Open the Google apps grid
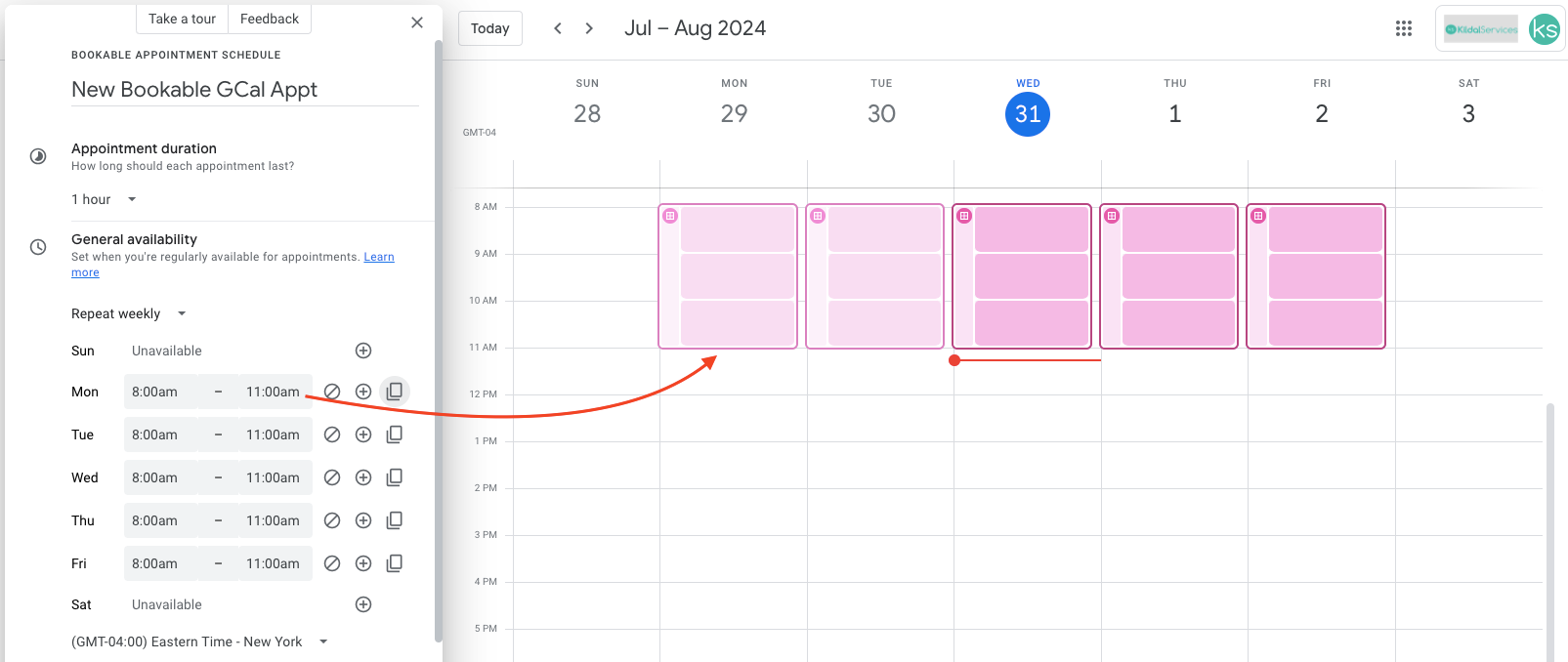 [x=1404, y=28]
